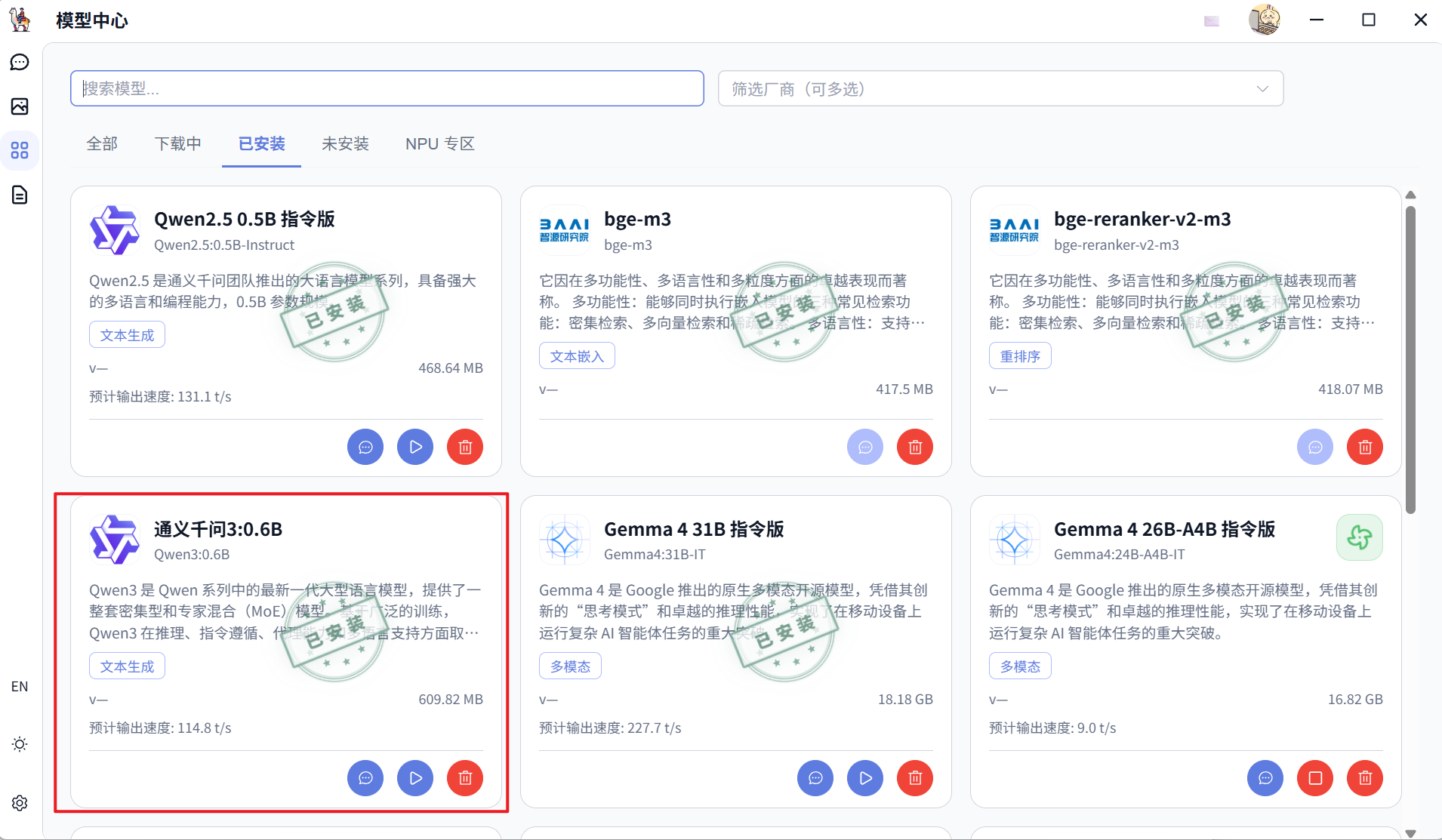Switch to the 下载中 tab

pos(178,143)
